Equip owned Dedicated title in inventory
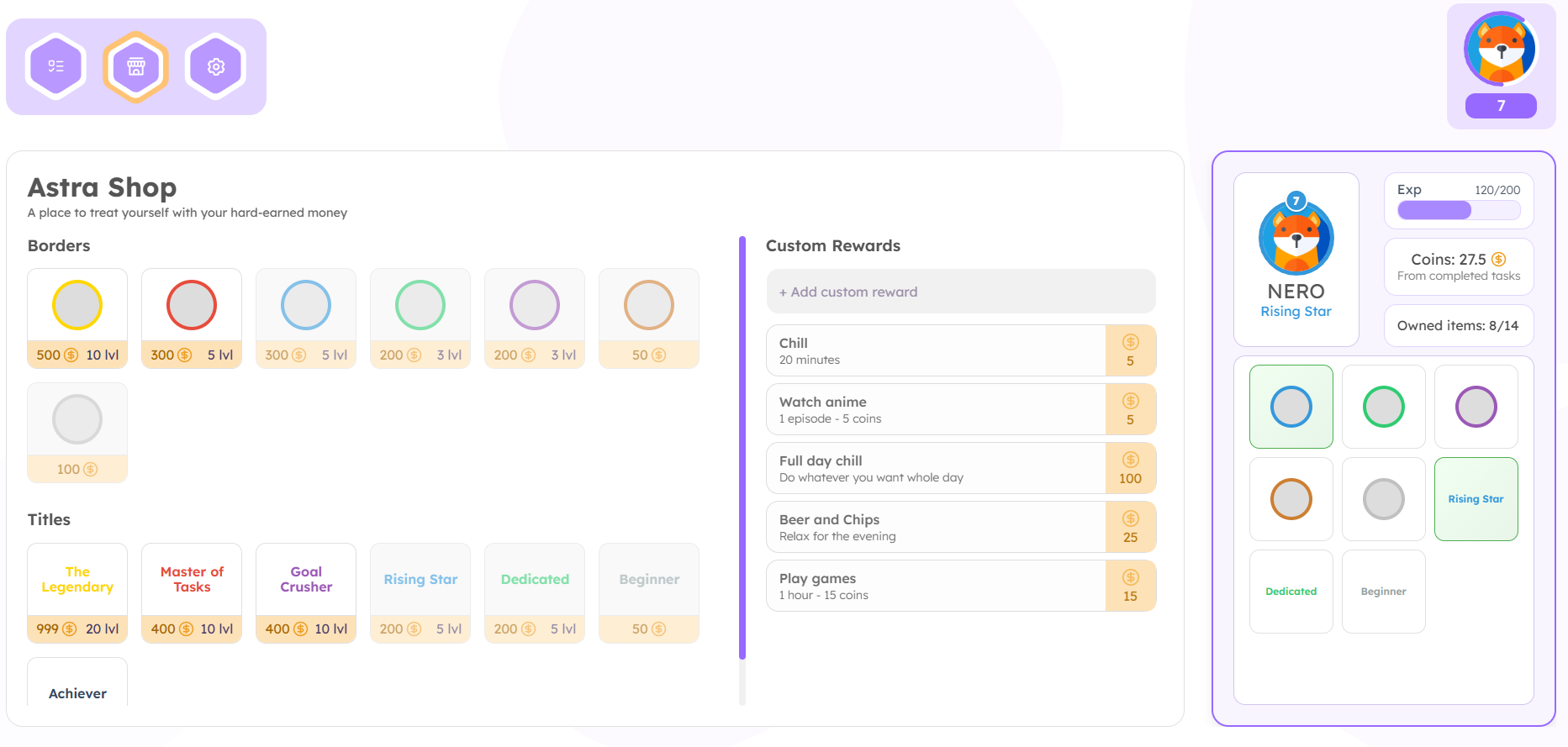Screen dimensions: 1568x747 [1291, 592]
